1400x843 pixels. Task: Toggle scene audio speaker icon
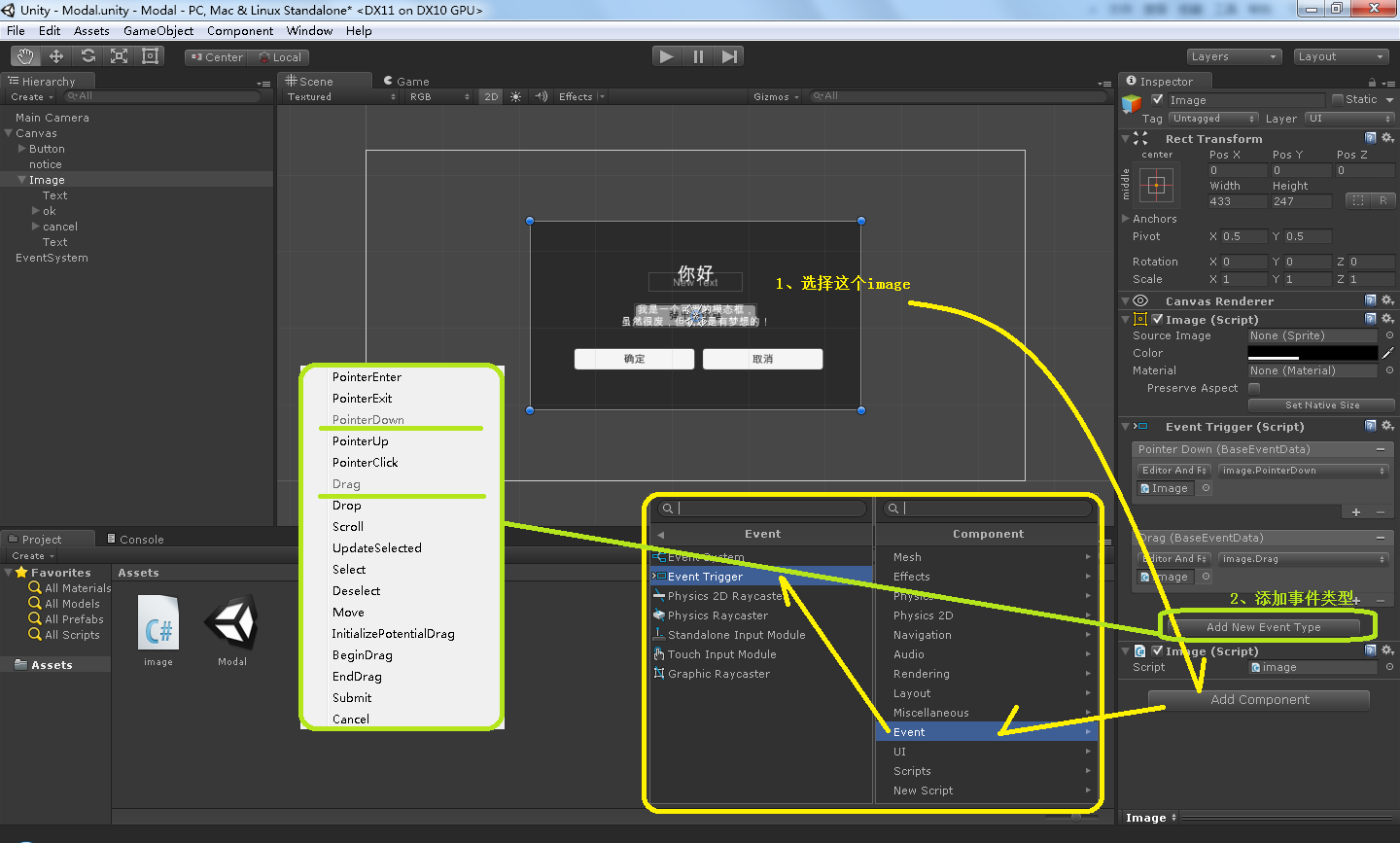point(542,96)
